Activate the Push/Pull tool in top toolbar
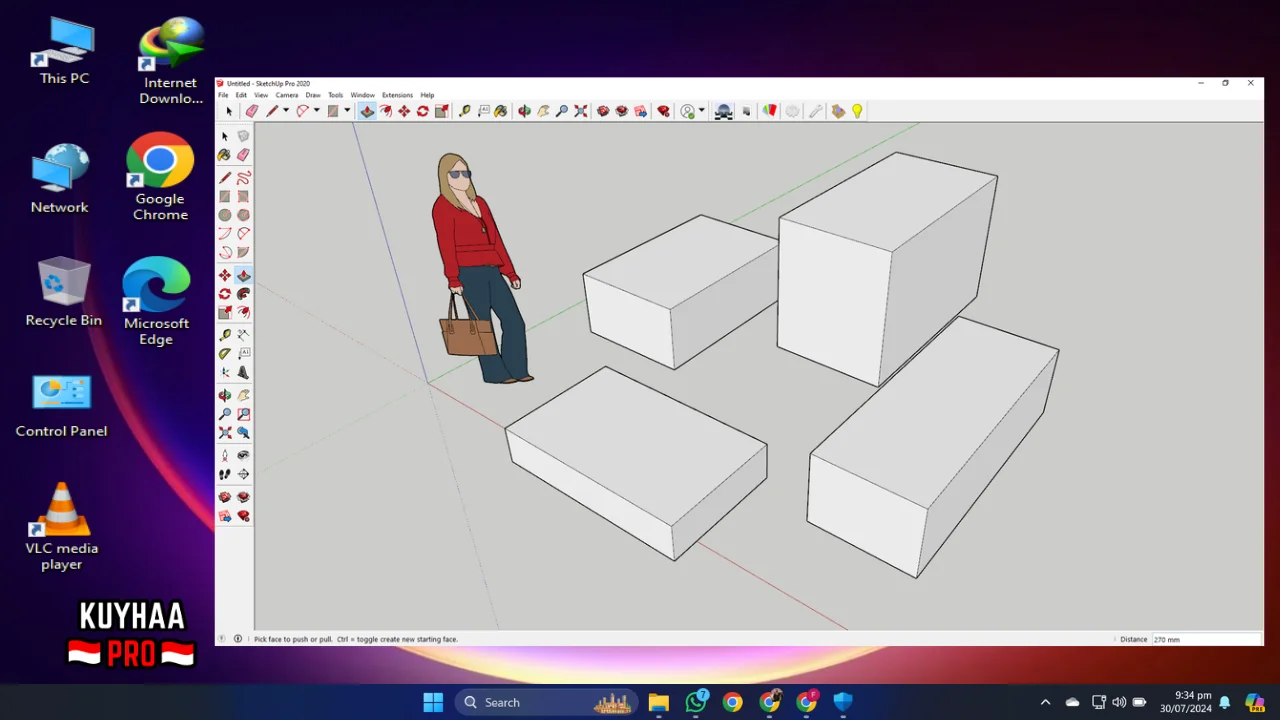1280x720 pixels. coord(367,111)
